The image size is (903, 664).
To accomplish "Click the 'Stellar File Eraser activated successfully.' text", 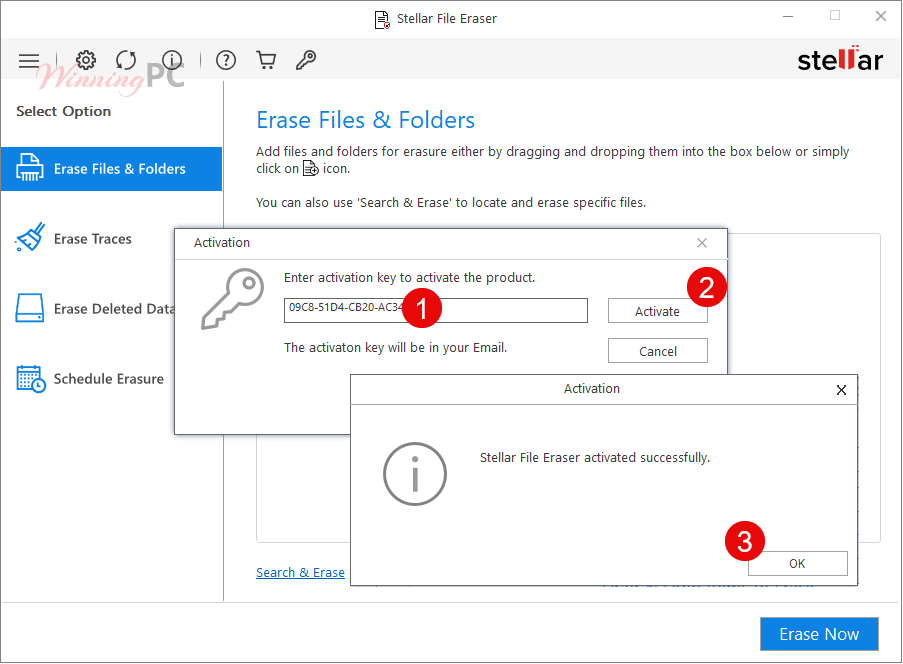I will pyautogui.click(x=595, y=458).
